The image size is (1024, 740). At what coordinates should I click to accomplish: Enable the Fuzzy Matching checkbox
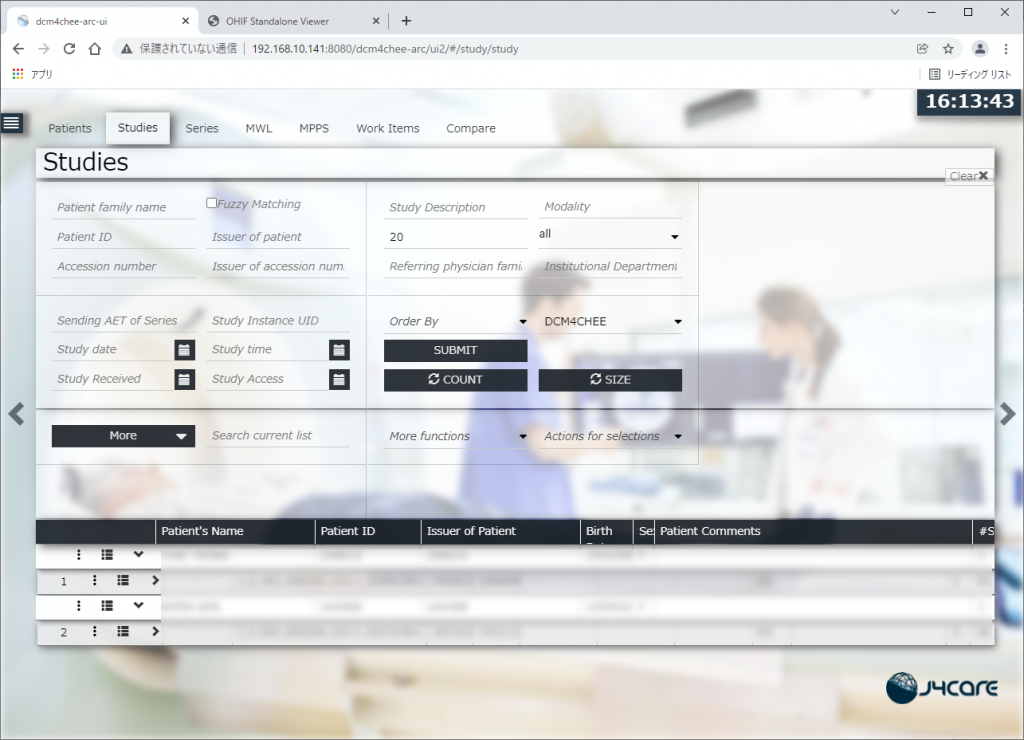pos(211,203)
